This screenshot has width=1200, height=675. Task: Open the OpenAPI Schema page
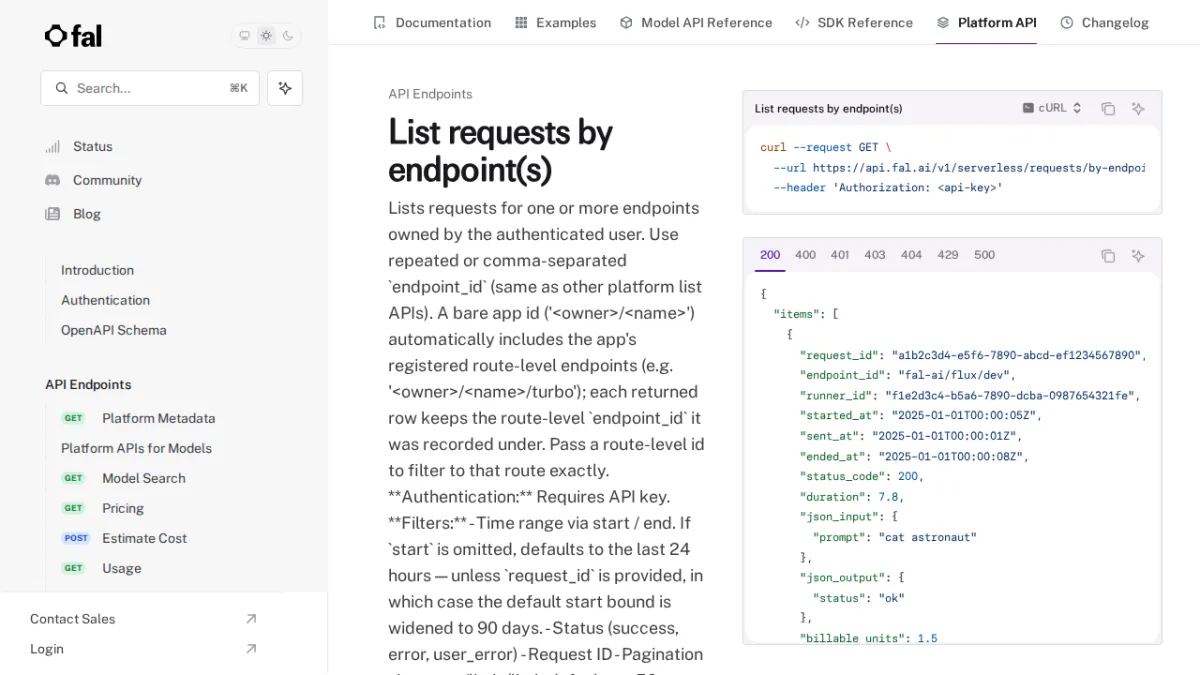(x=114, y=330)
